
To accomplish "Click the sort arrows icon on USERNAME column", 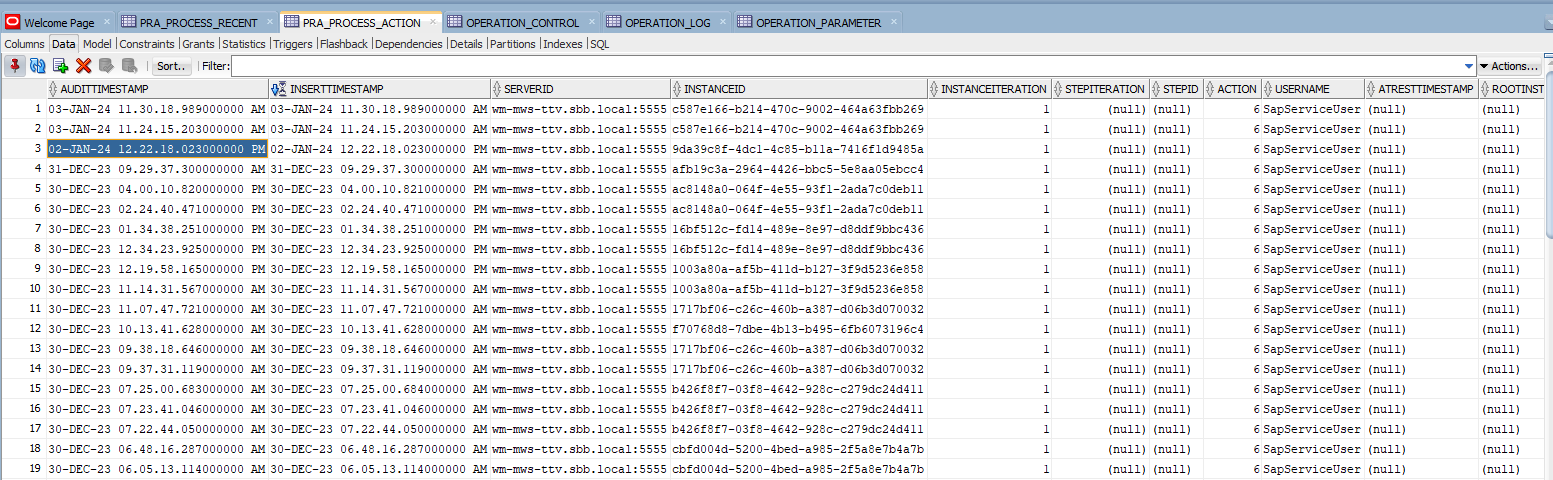I will 1269,89.
